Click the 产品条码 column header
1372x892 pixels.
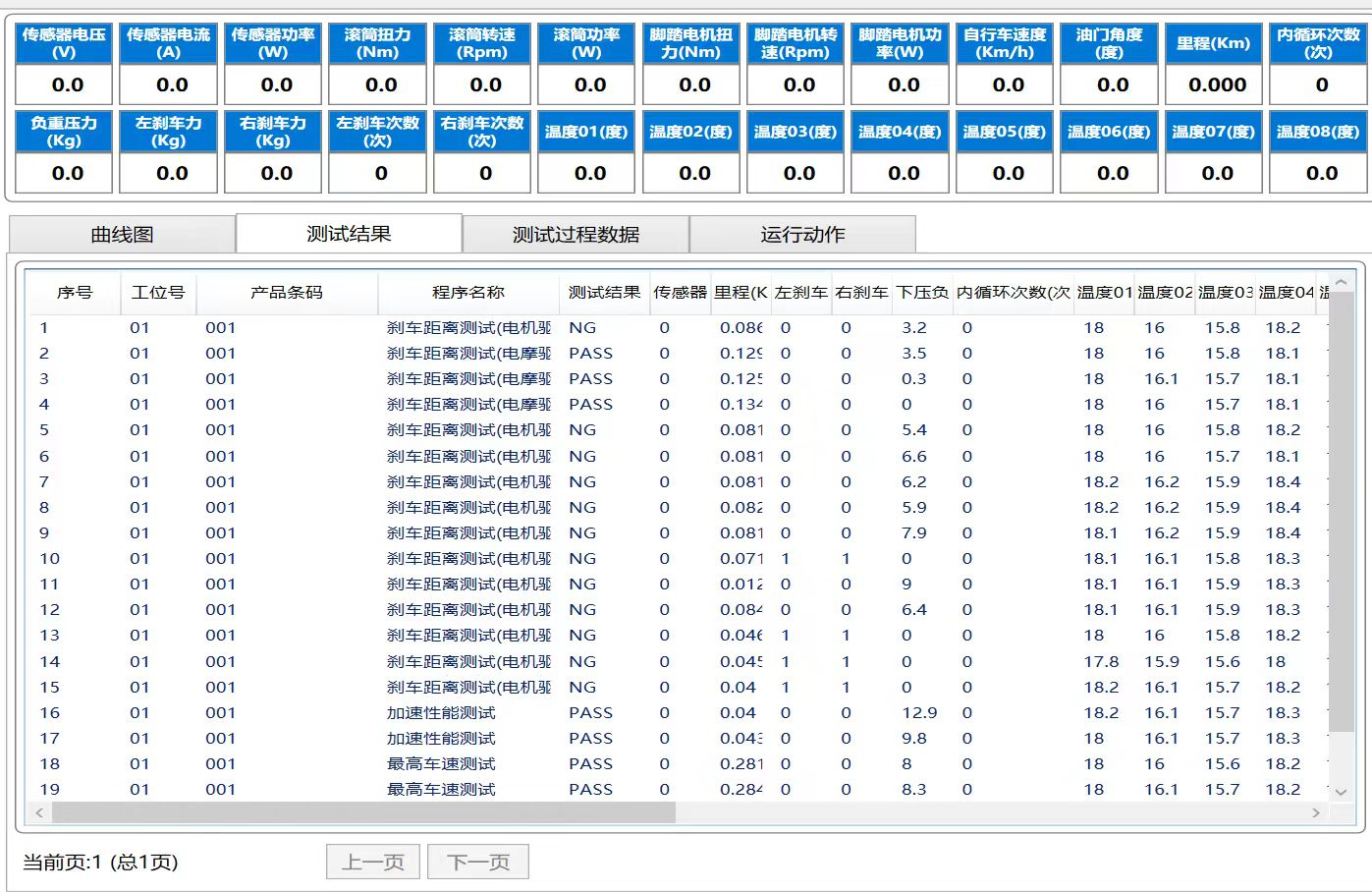(286, 293)
